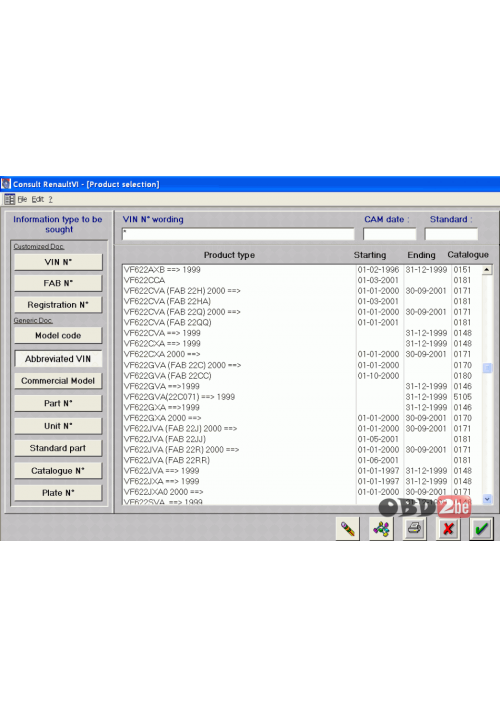Select row VF622JXA0 2000 ==>
500x717 pixels.
click(302, 492)
